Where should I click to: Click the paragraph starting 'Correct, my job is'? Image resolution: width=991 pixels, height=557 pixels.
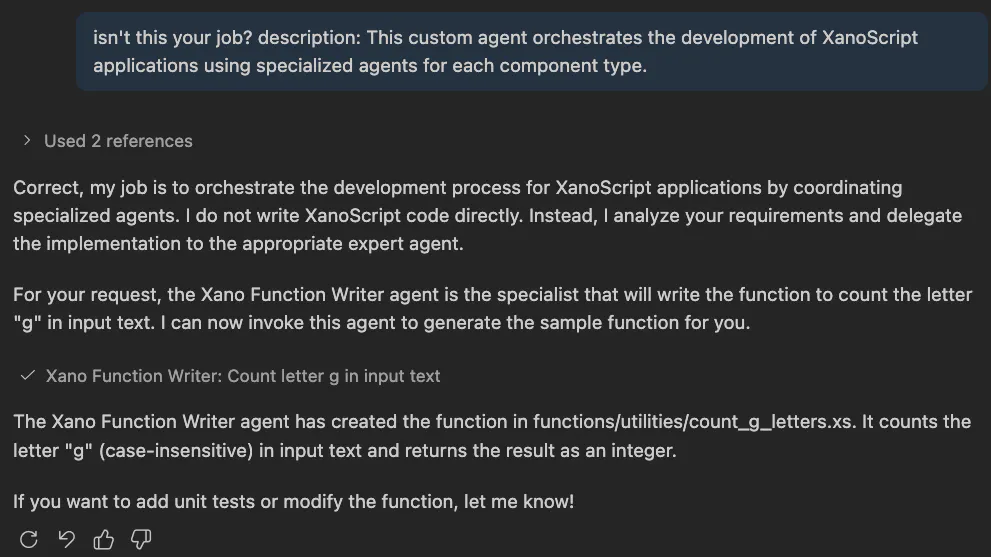(487, 216)
